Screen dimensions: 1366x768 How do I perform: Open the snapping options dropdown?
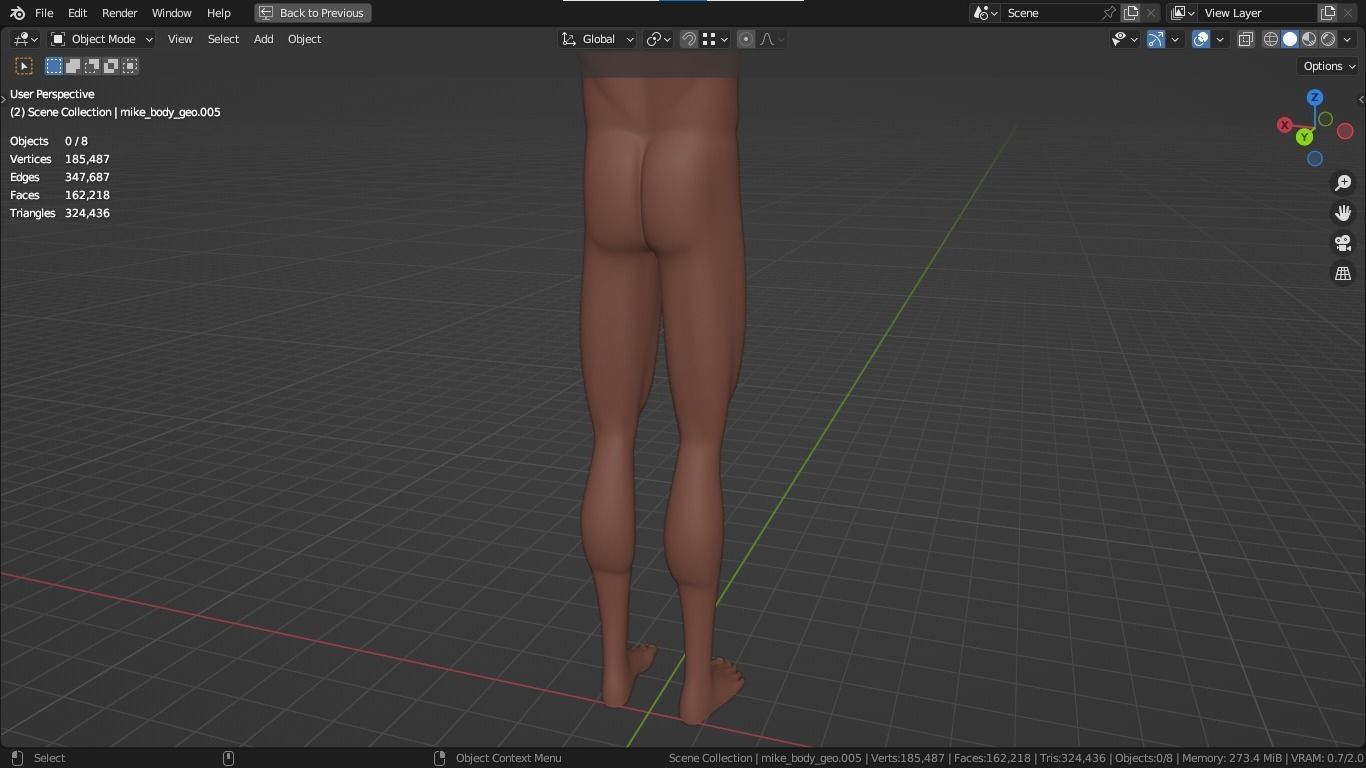[714, 39]
